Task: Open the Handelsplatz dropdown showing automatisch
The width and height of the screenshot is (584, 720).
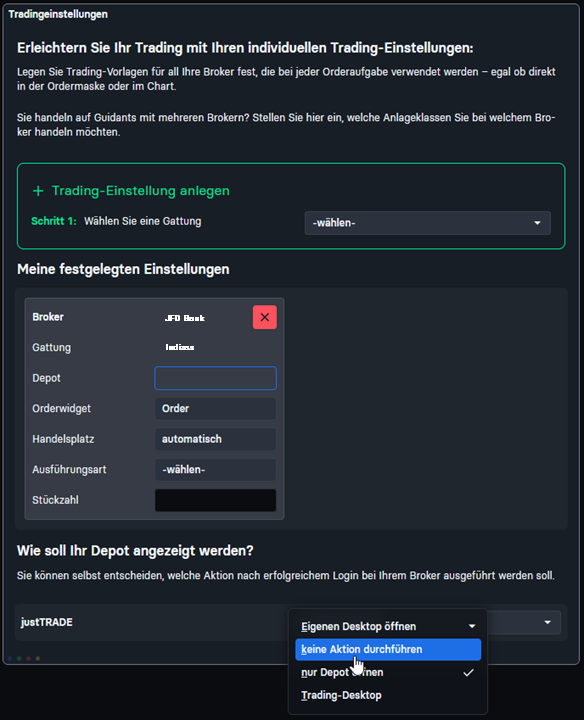Action: tap(215, 439)
